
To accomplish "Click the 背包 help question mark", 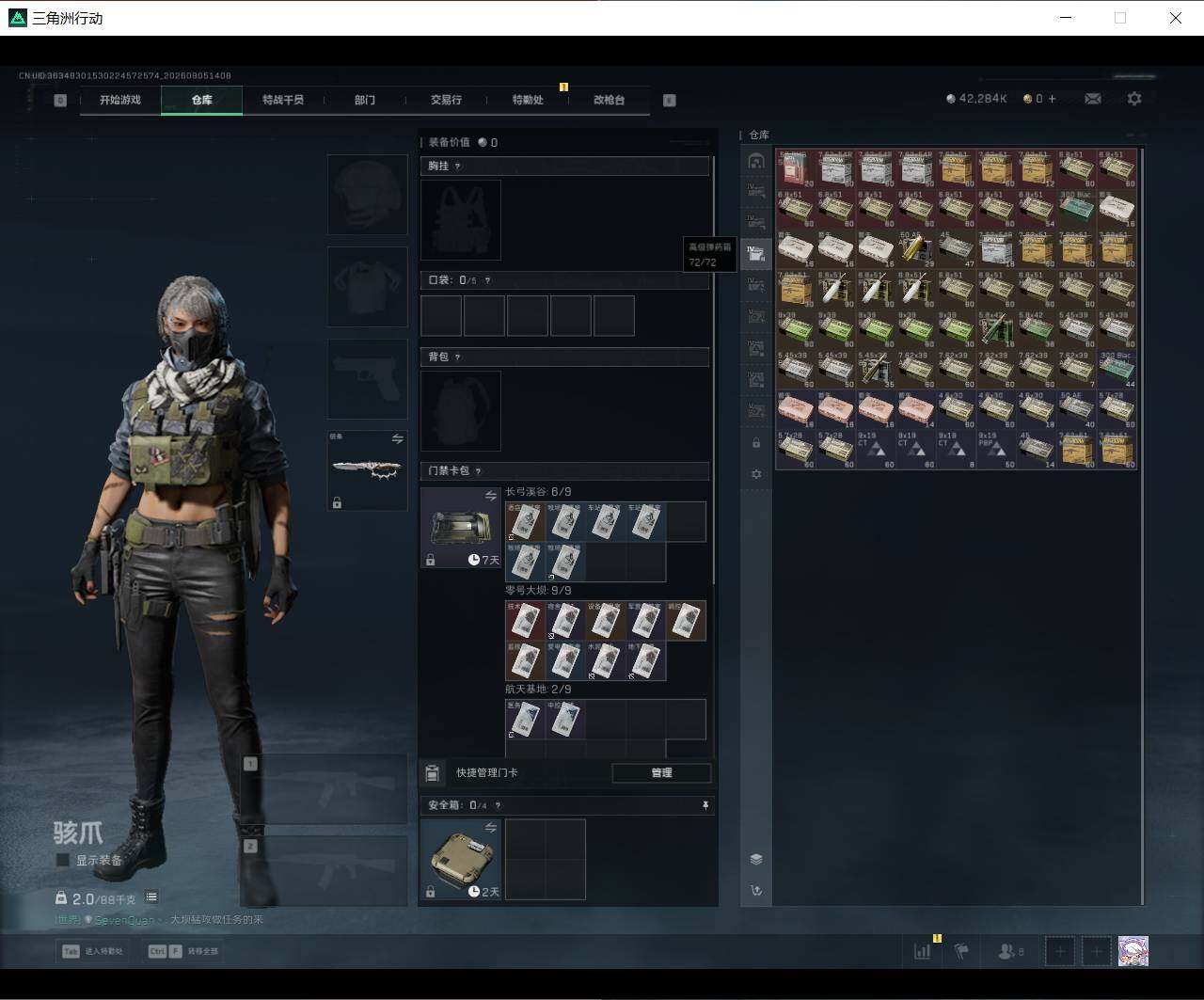I will pos(458,357).
